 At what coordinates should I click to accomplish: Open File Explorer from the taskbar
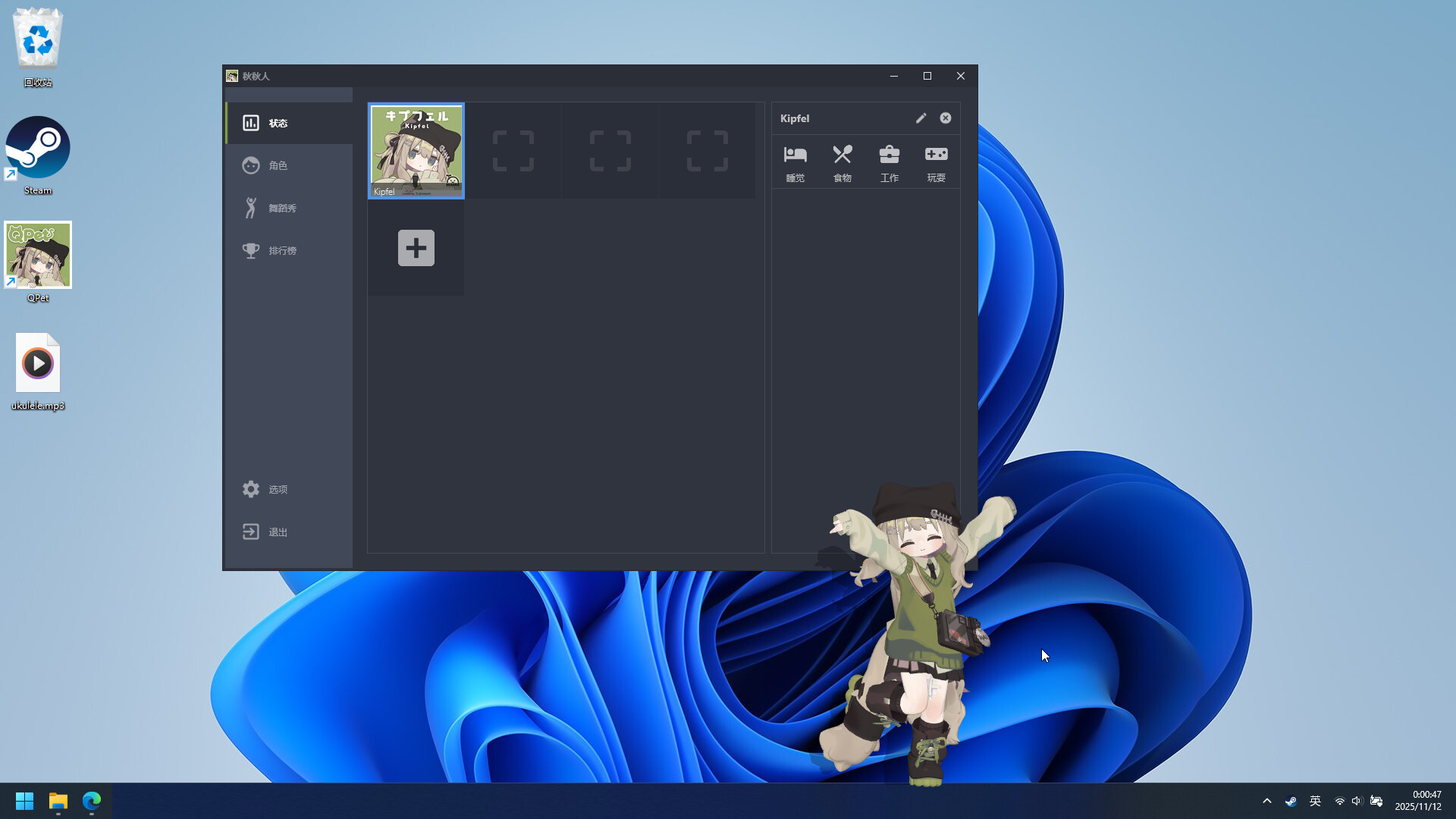(x=58, y=800)
